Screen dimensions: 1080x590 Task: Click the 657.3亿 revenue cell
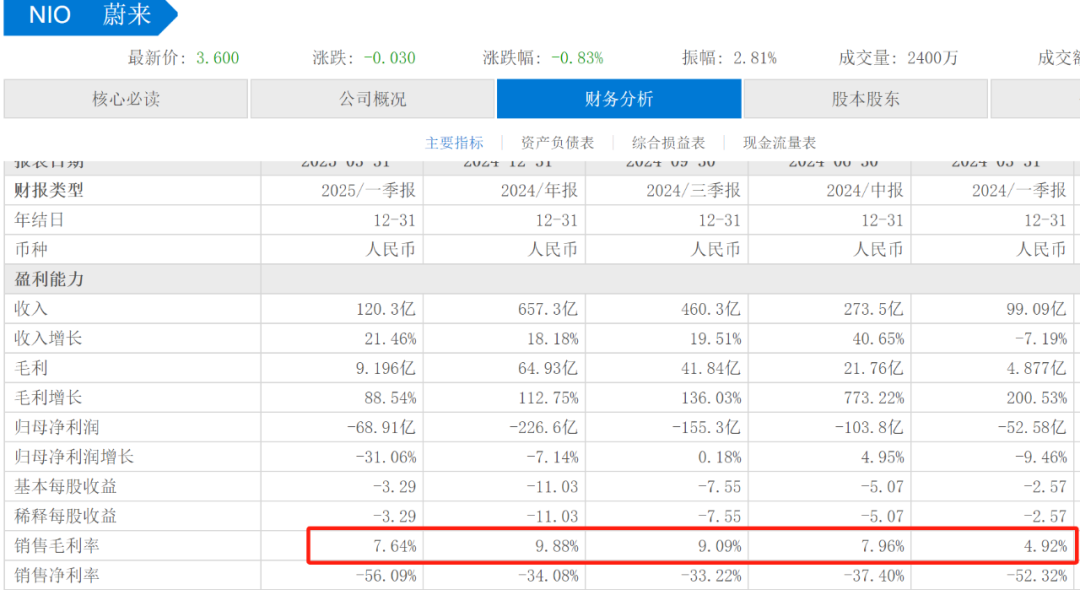(549, 309)
